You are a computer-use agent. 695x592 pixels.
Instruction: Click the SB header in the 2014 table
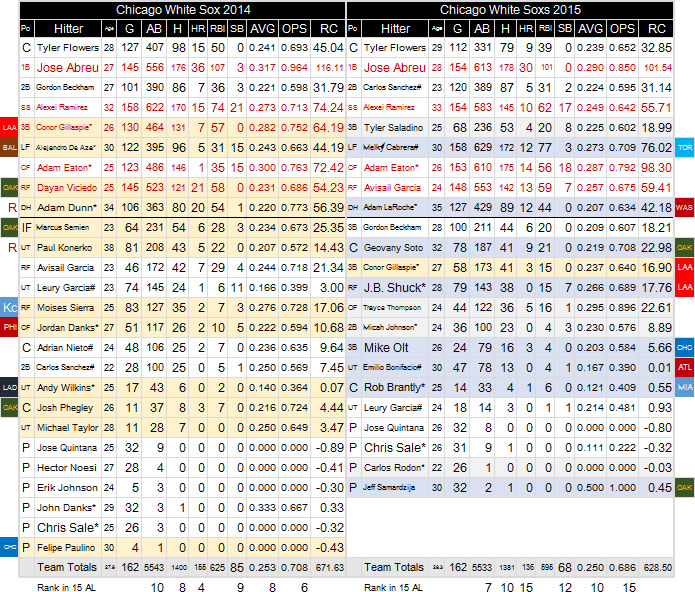pyautogui.click(x=237, y=29)
